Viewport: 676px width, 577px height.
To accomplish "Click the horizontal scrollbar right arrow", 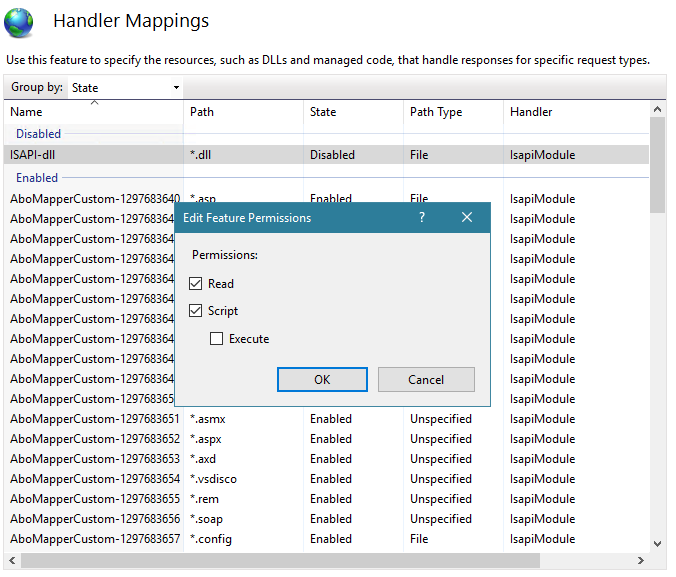I will pos(641,561).
